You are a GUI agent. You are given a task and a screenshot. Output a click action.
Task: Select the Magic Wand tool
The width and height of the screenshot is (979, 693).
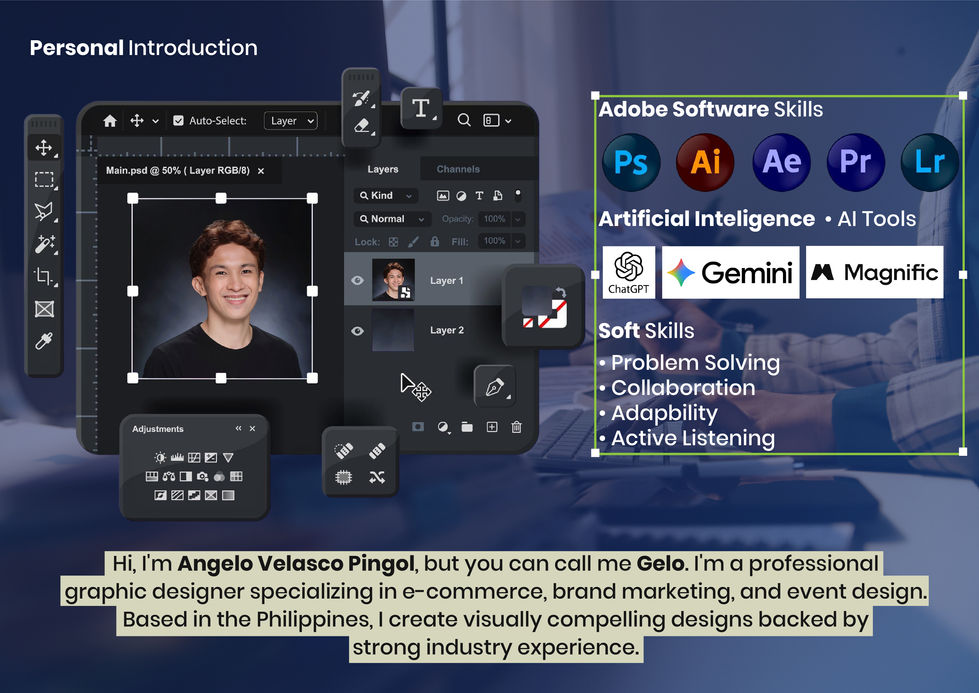tap(44, 244)
